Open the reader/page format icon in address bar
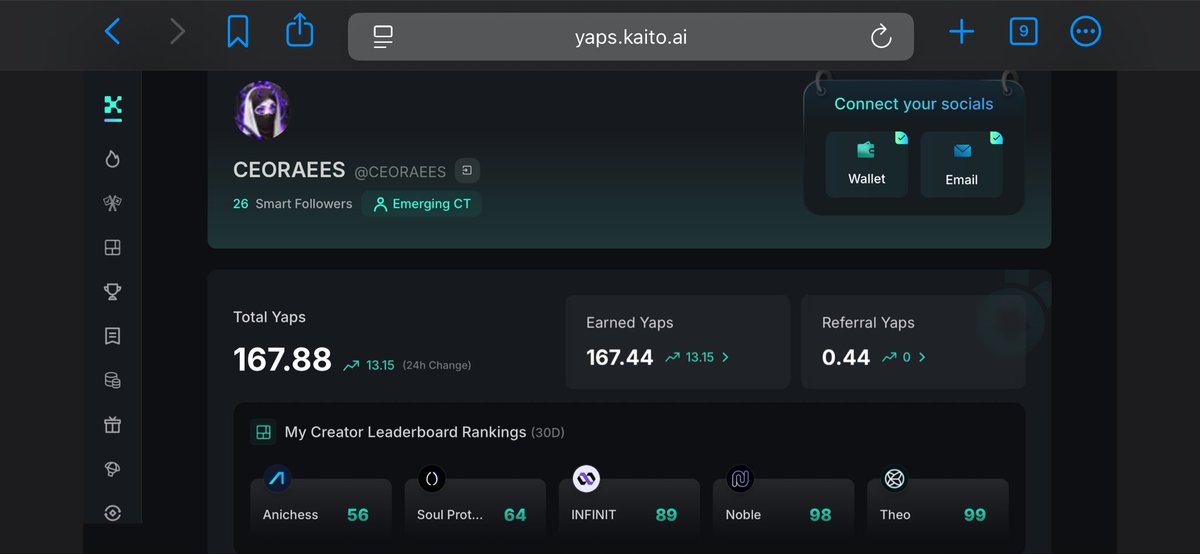Image resolution: width=1200 pixels, height=554 pixels. 383,37
